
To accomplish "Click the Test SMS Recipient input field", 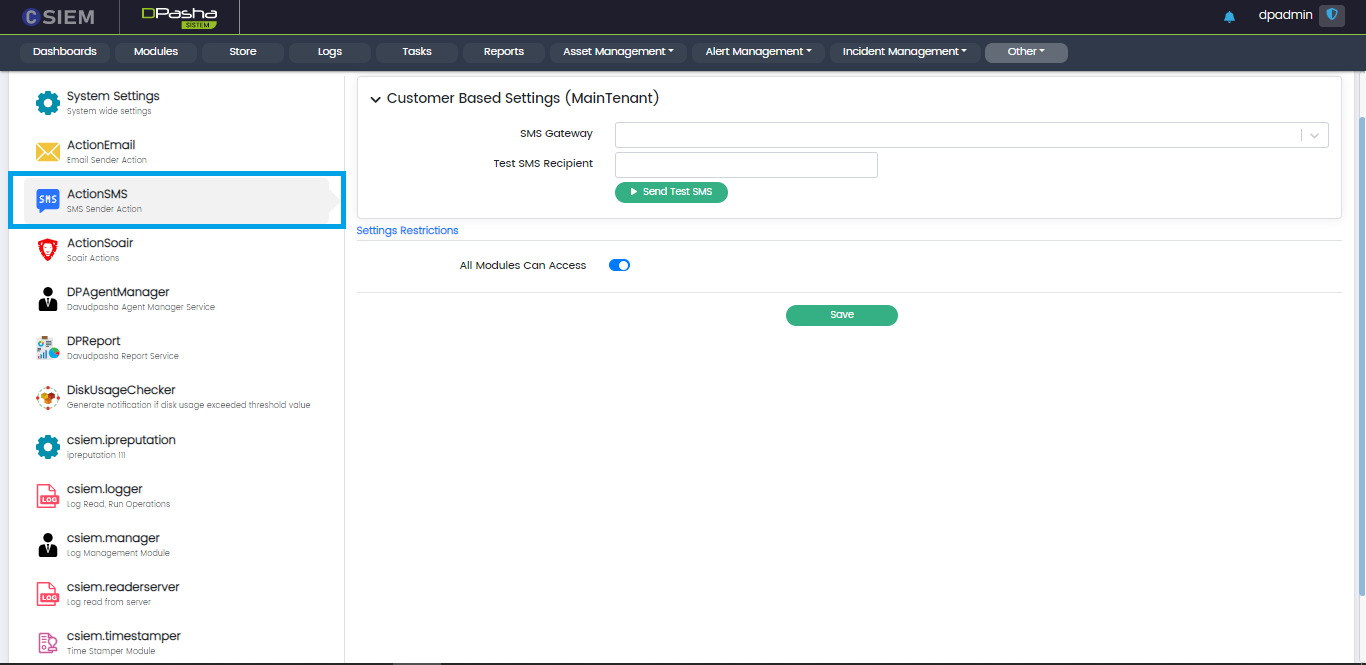I will pos(746,165).
